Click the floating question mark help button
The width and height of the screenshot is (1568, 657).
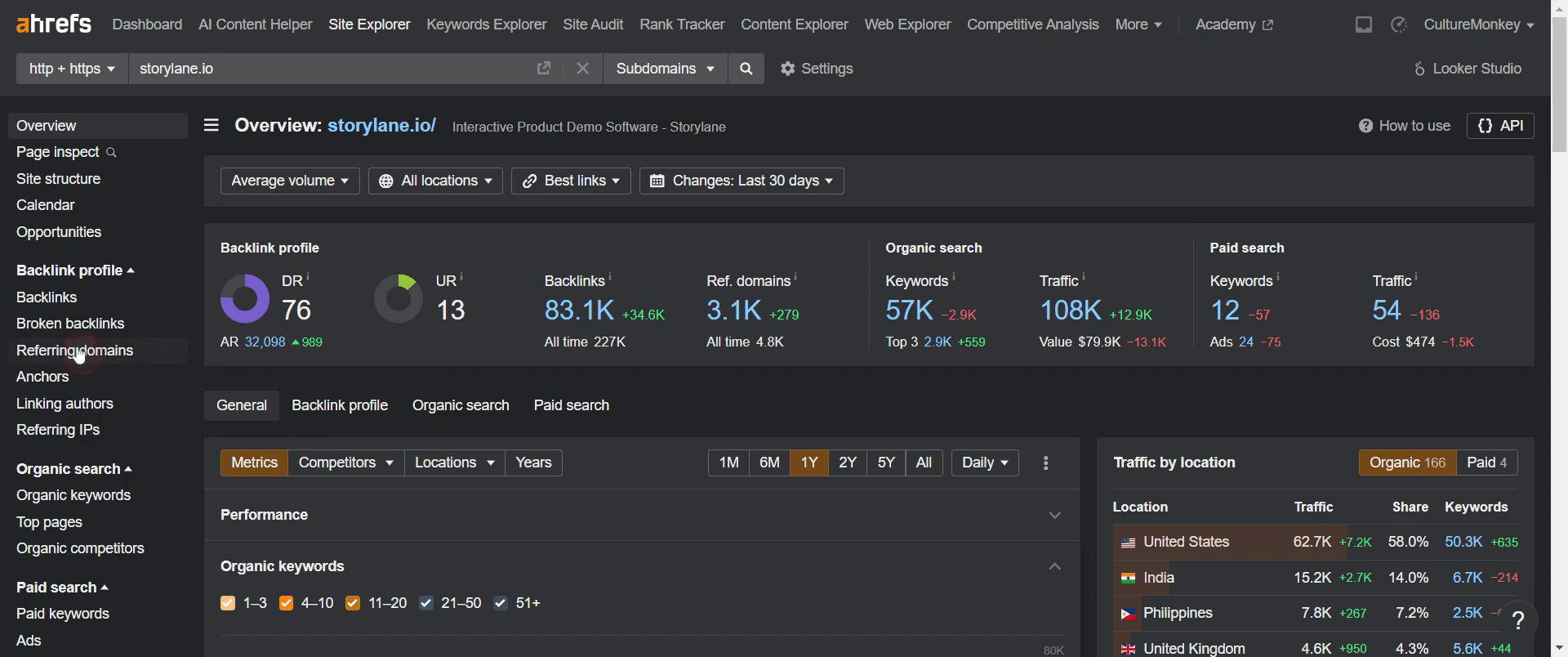[x=1518, y=620]
